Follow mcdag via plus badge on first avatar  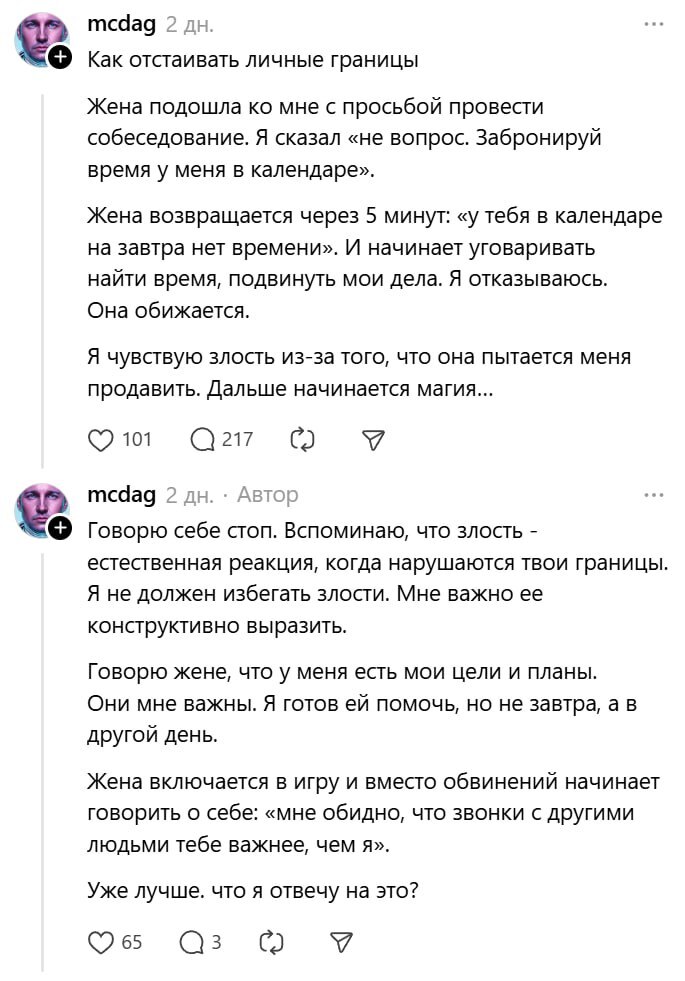tap(59, 58)
